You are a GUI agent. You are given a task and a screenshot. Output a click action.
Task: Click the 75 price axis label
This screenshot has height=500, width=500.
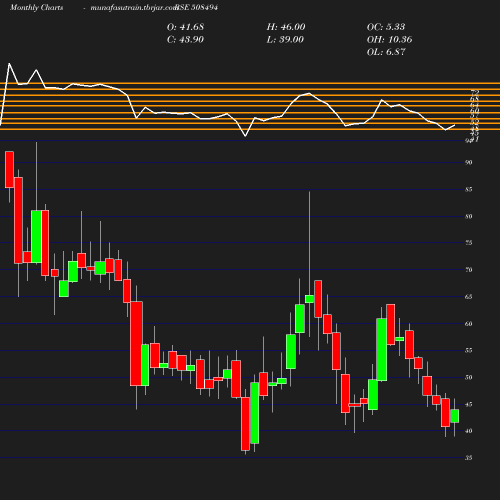click(x=469, y=243)
